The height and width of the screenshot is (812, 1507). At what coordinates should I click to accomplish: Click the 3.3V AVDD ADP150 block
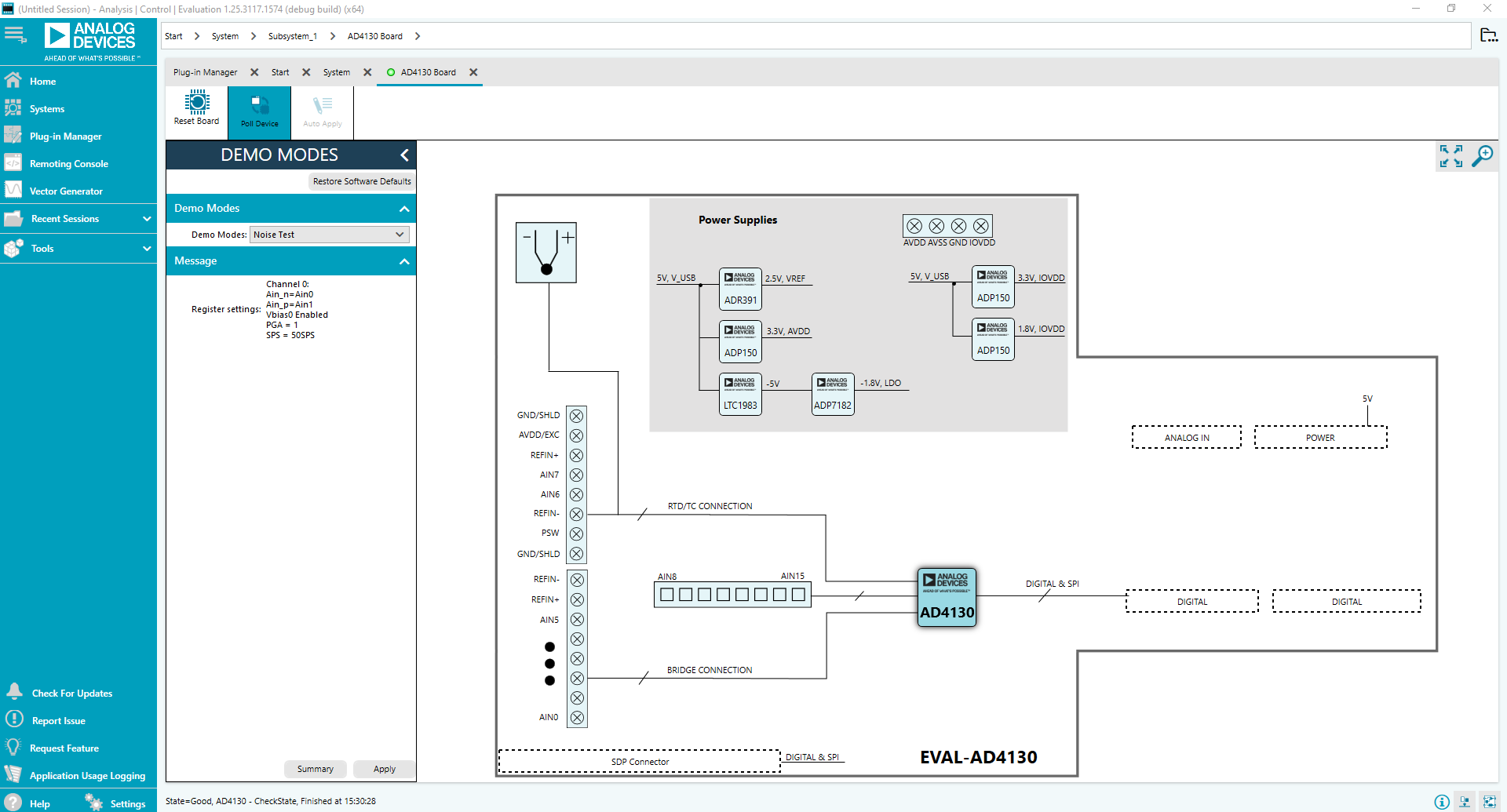coord(740,341)
